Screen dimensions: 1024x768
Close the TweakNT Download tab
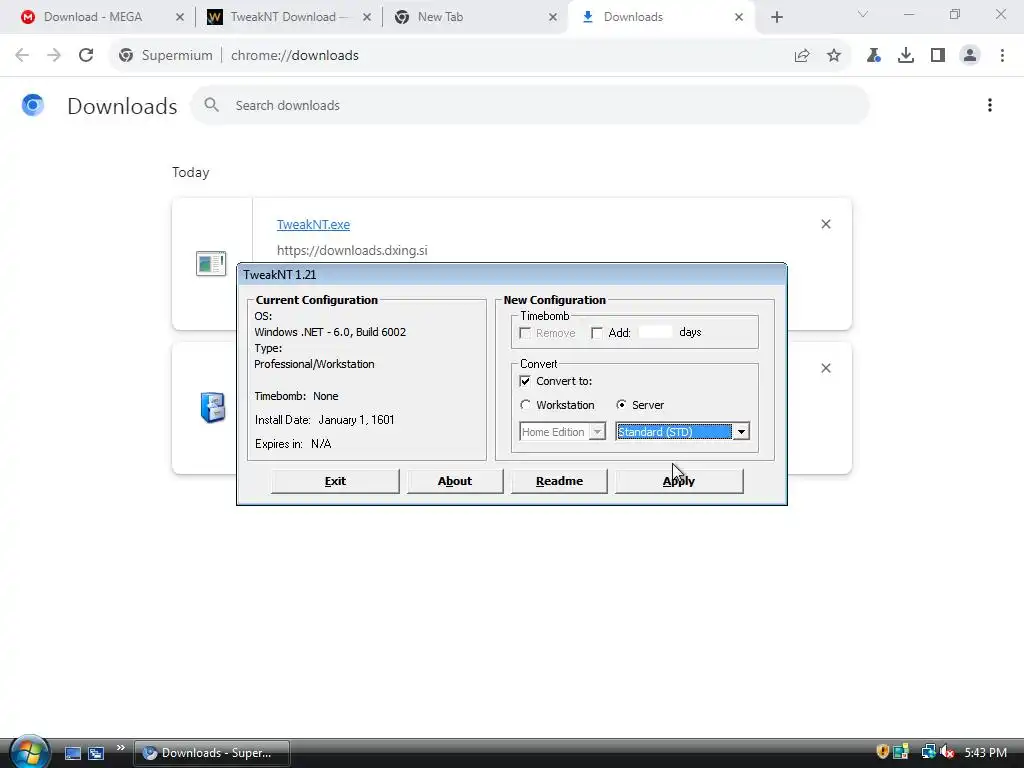click(x=367, y=17)
